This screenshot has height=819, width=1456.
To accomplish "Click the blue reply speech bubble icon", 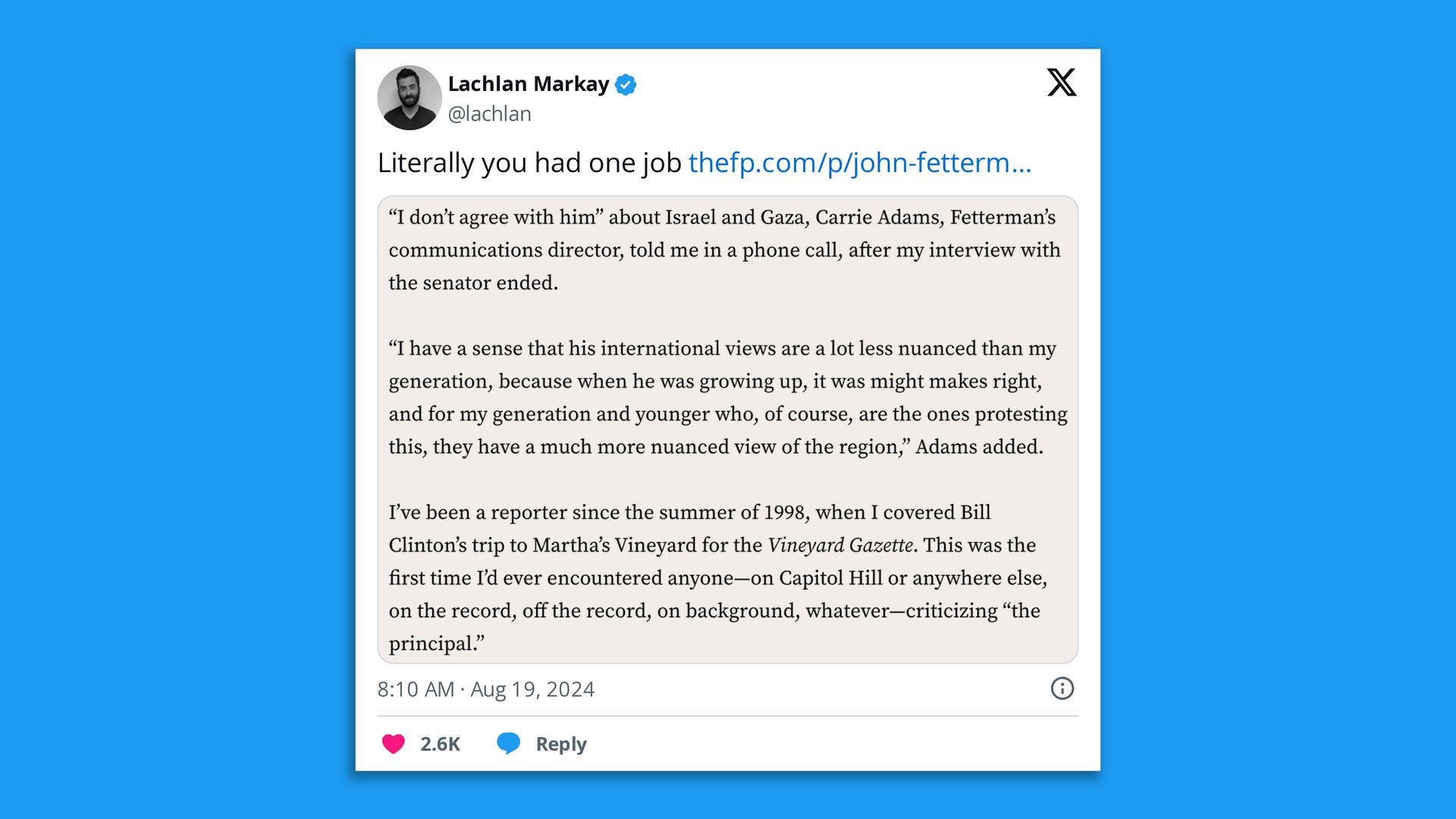I will tap(509, 743).
